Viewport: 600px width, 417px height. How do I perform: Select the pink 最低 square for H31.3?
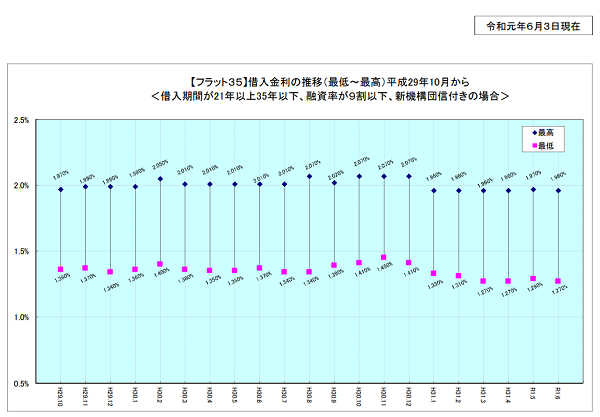(x=483, y=281)
